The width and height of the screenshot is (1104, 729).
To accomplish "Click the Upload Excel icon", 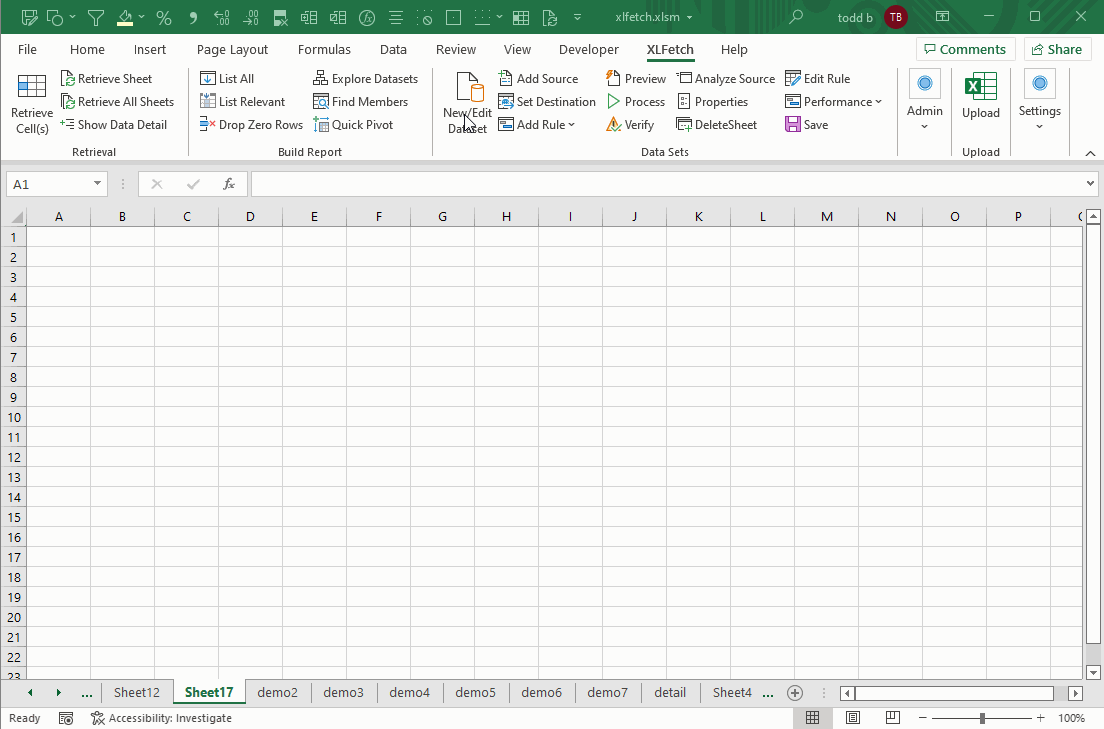I will [x=980, y=87].
